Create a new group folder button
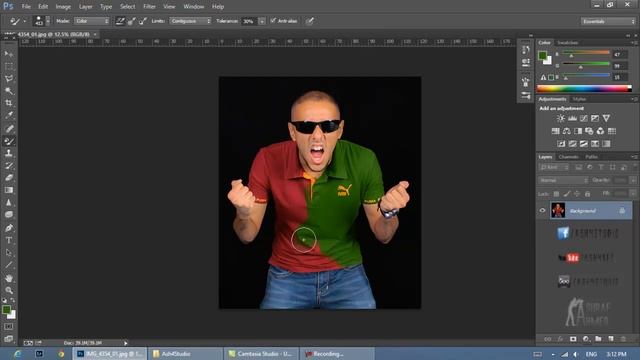Image resolution: width=640 pixels, height=360 pixels. [598, 339]
